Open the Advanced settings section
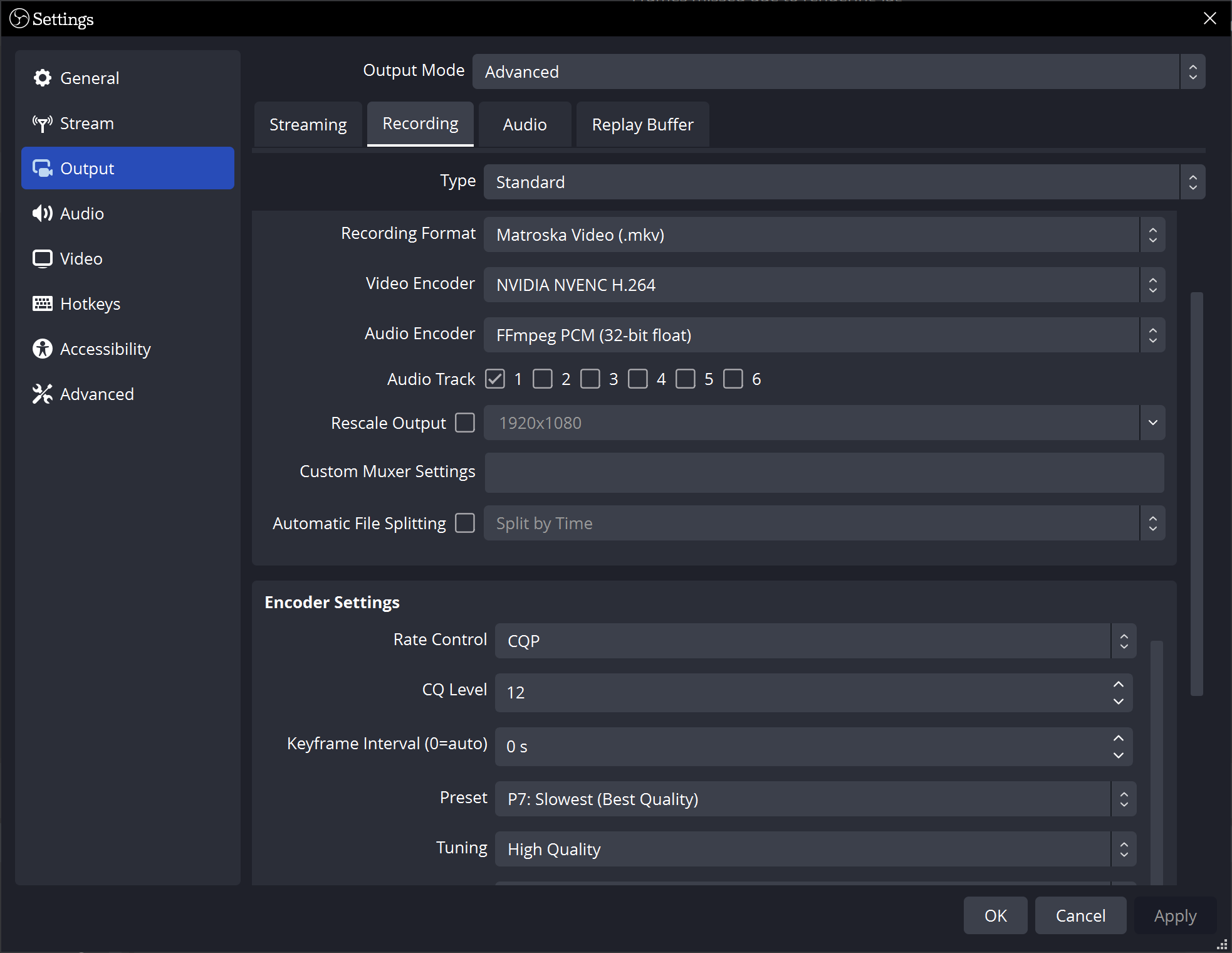 click(97, 394)
